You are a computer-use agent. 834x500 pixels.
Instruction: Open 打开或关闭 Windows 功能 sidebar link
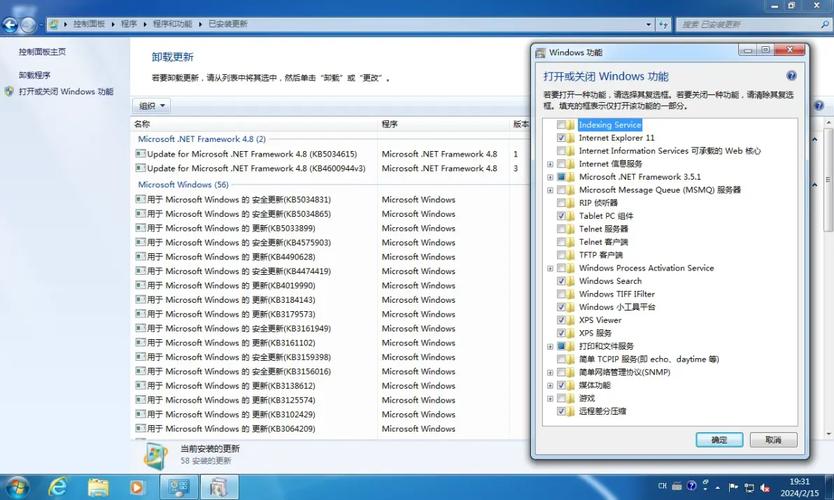66,91
